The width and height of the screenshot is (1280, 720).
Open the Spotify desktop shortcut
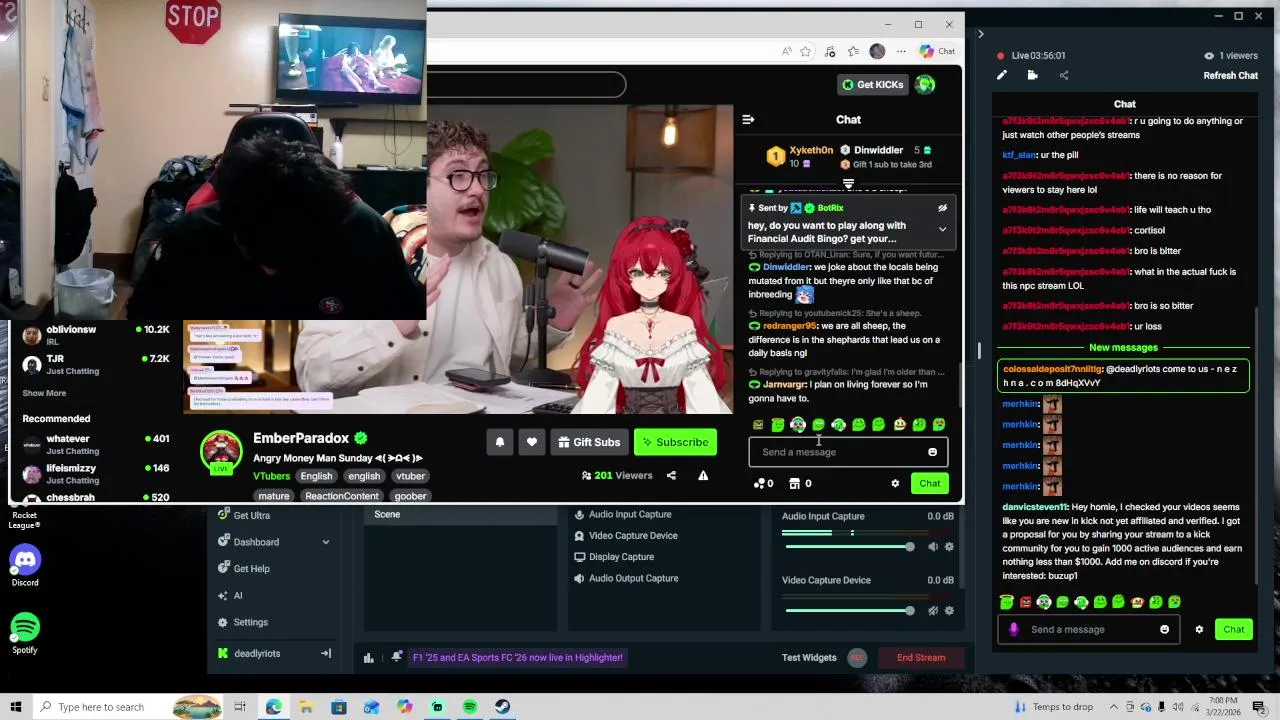point(25,634)
